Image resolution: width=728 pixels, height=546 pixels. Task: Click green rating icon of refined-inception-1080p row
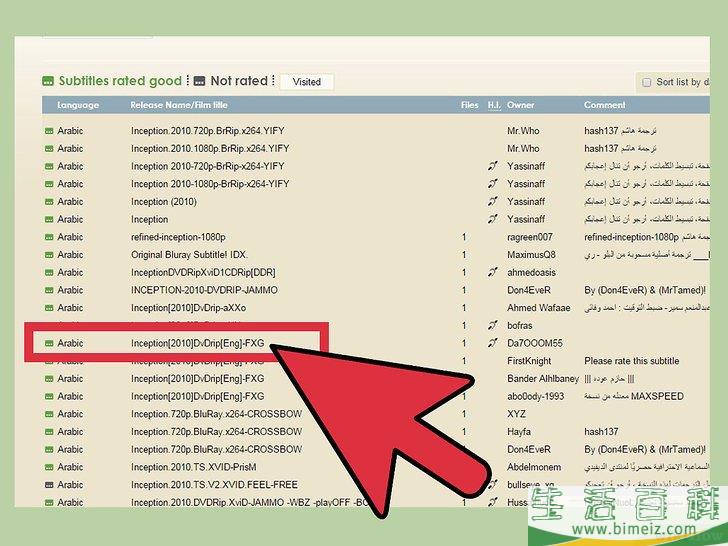coord(49,237)
